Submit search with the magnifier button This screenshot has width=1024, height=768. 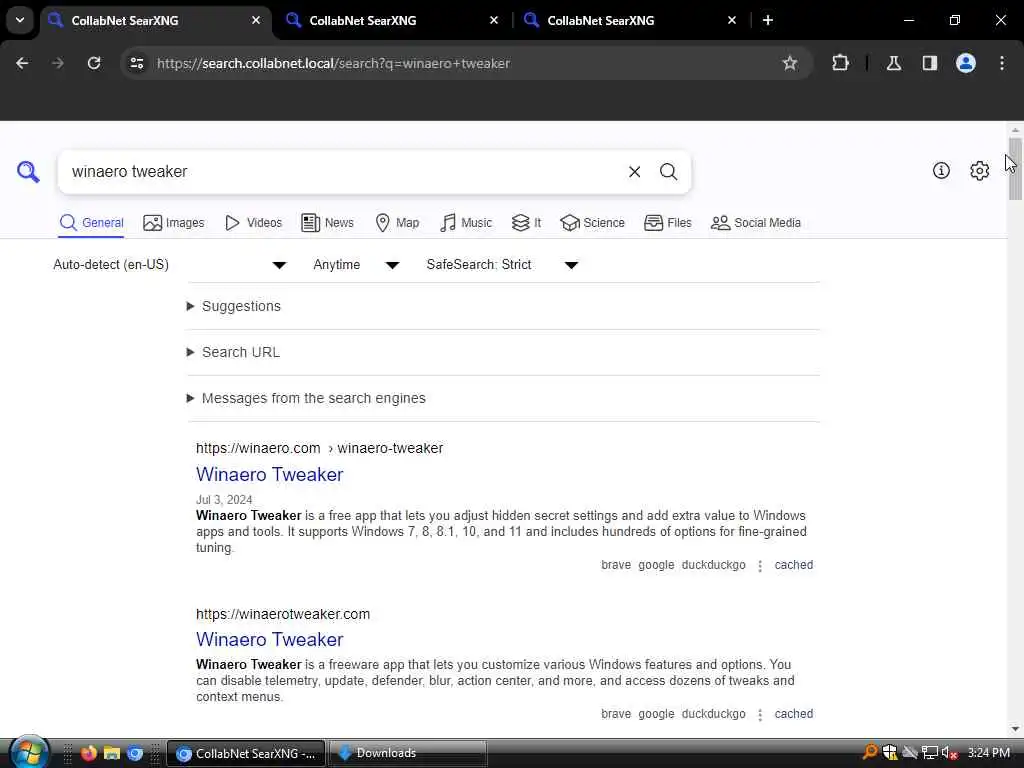coord(668,172)
